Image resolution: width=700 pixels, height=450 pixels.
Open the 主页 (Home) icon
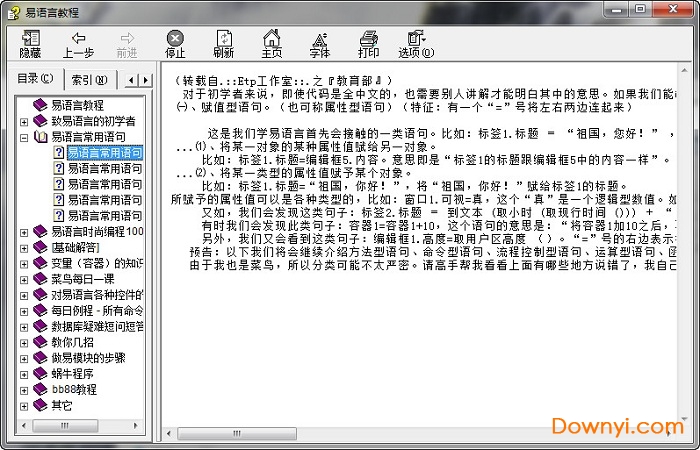(x=271, y=38)
